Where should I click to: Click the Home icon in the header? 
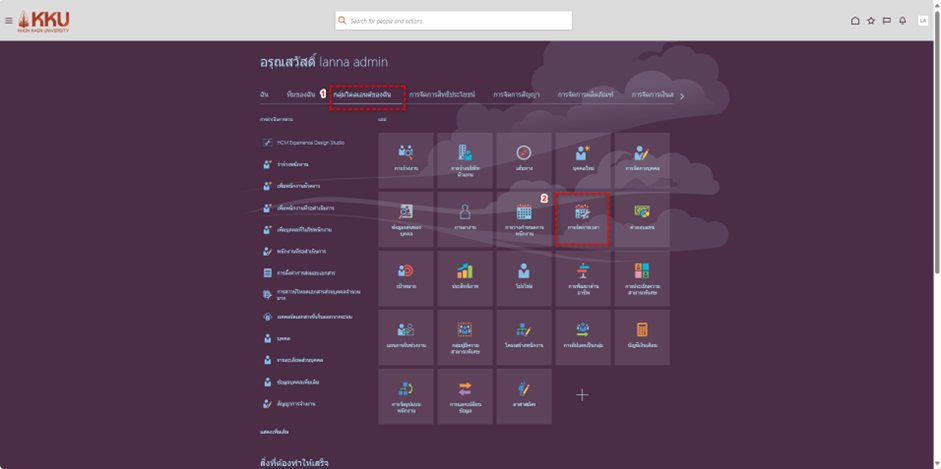pyautogui.click(x=855, y=20)
